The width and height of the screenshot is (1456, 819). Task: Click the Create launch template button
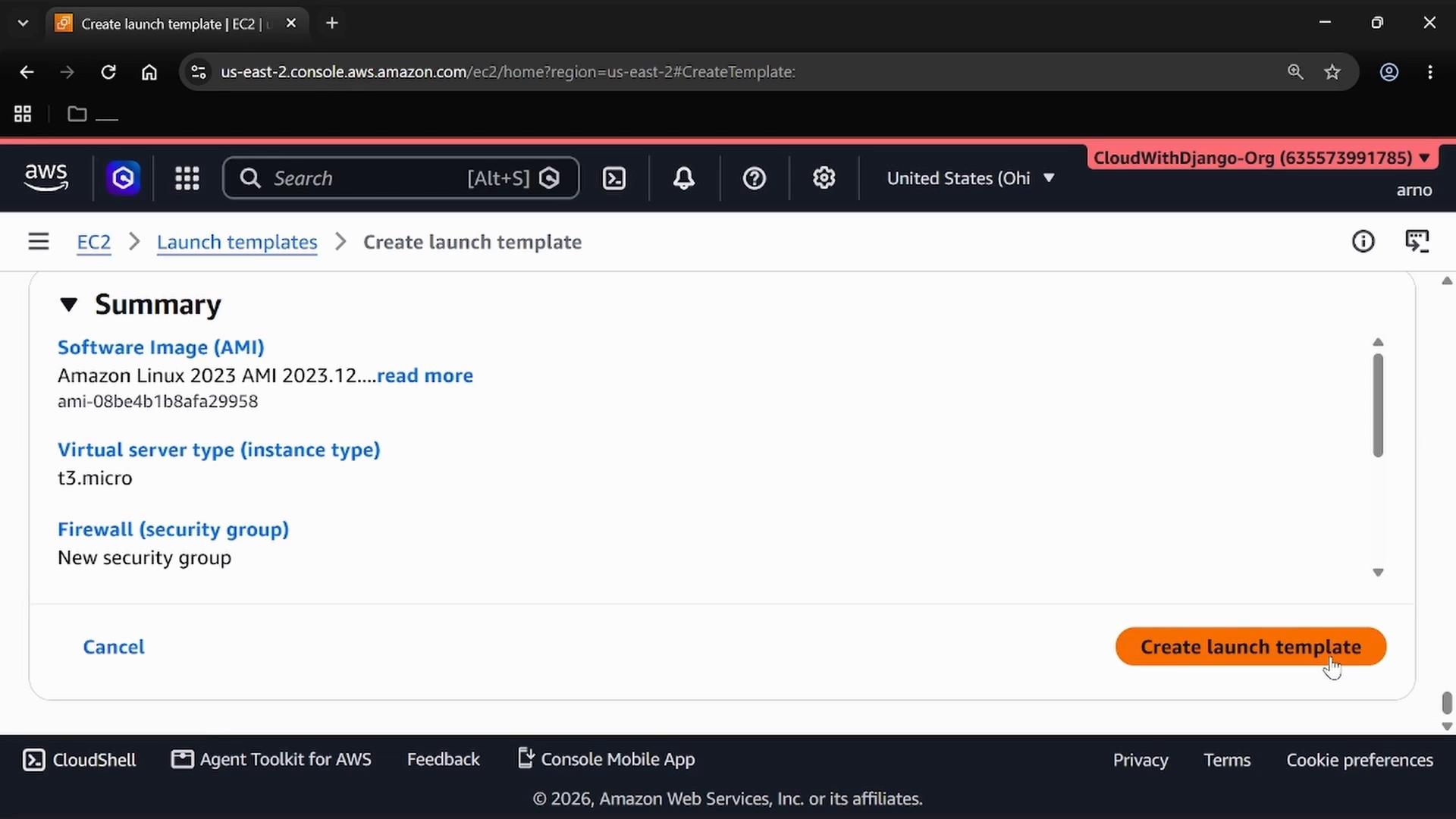coord(1250,647)
